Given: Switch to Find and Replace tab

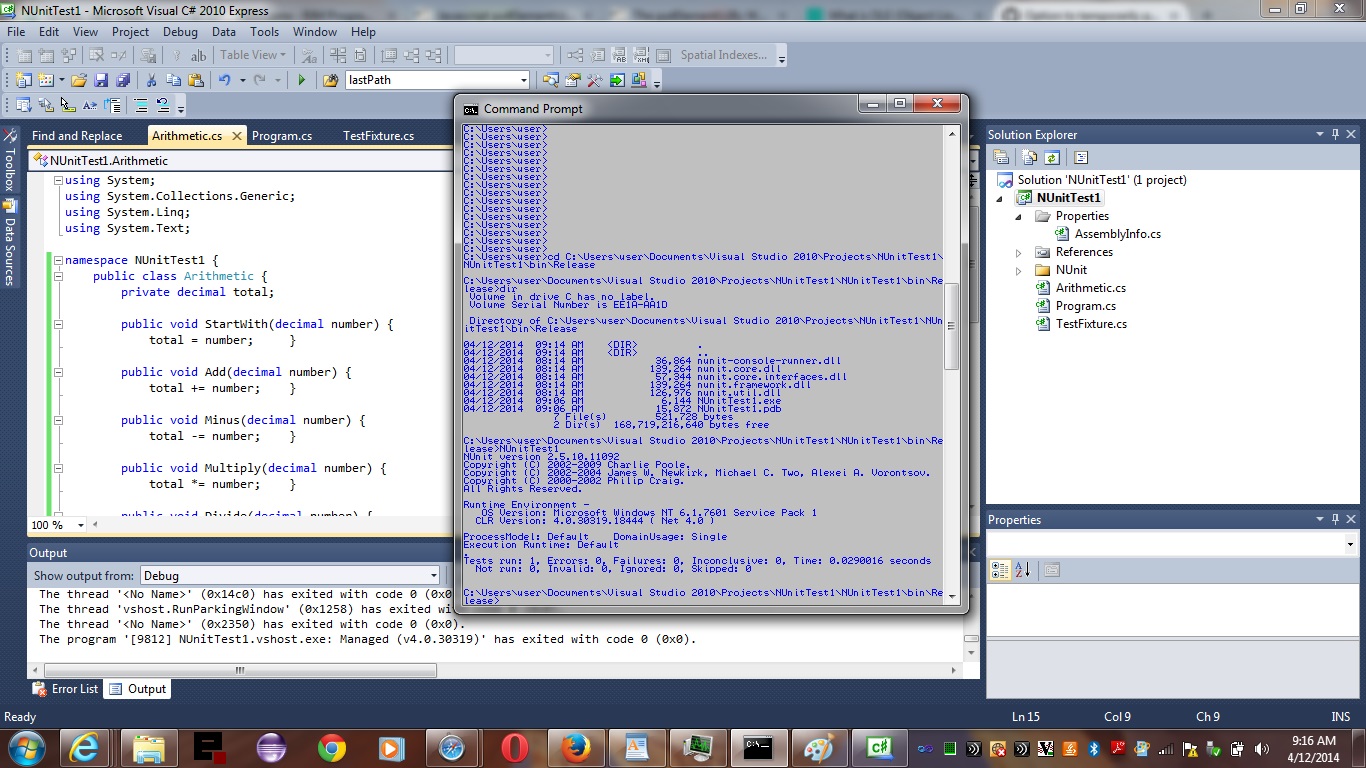Looking at the screenshot, I should pyautogui.click(x=77, y=136).
